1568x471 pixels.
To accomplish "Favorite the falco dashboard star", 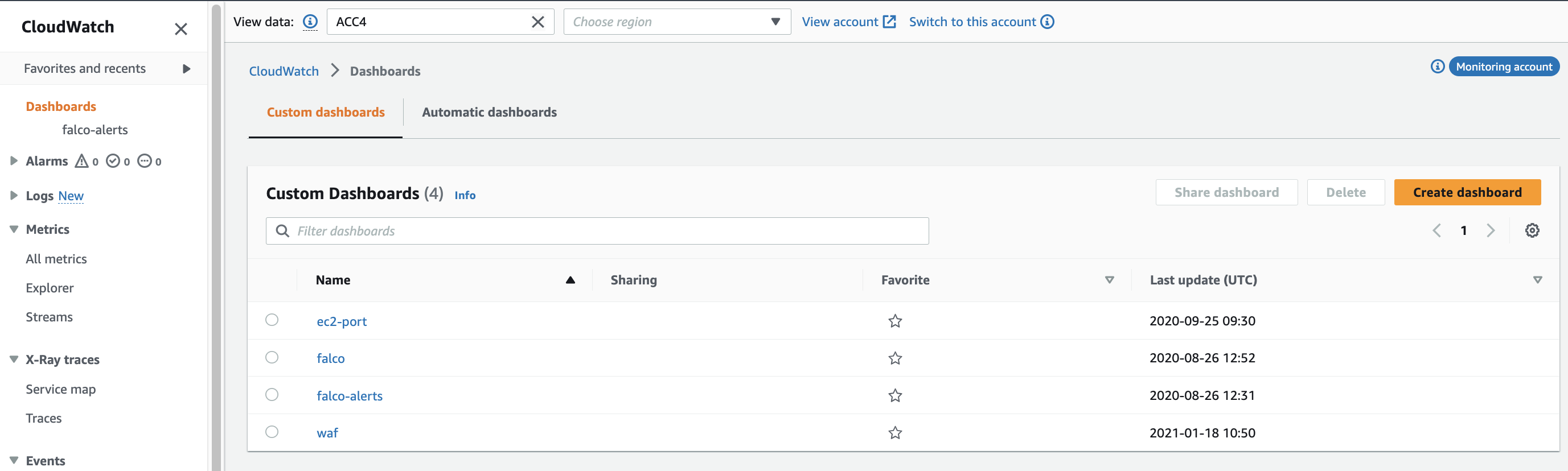I will pos(895,358).
